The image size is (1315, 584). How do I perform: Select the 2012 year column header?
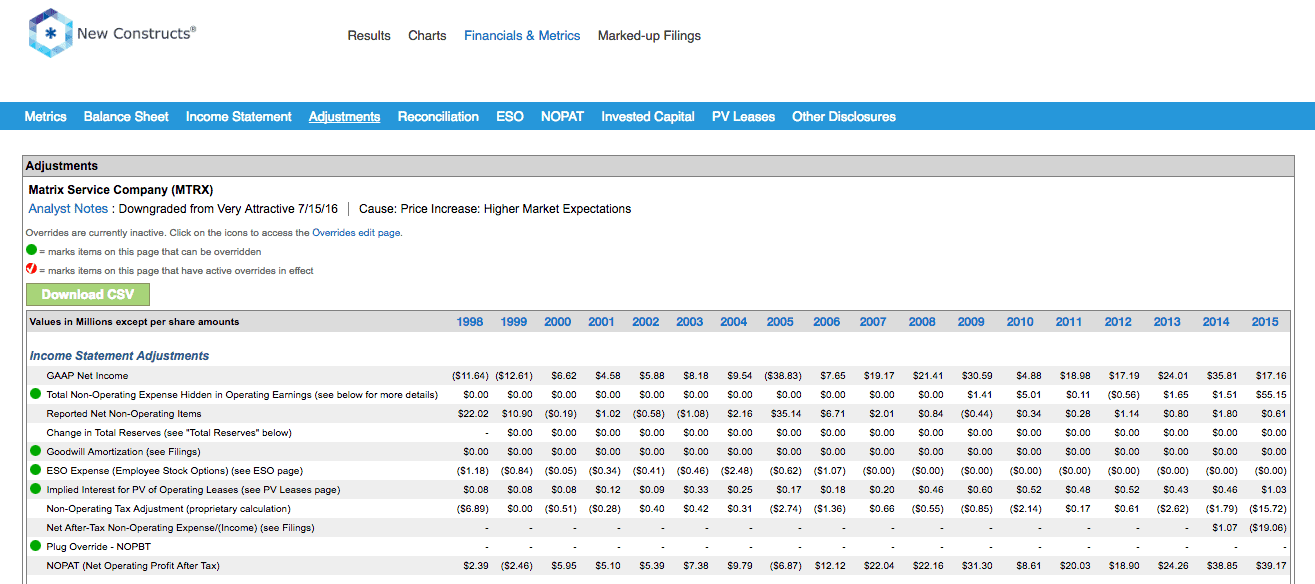(1118, 322)
